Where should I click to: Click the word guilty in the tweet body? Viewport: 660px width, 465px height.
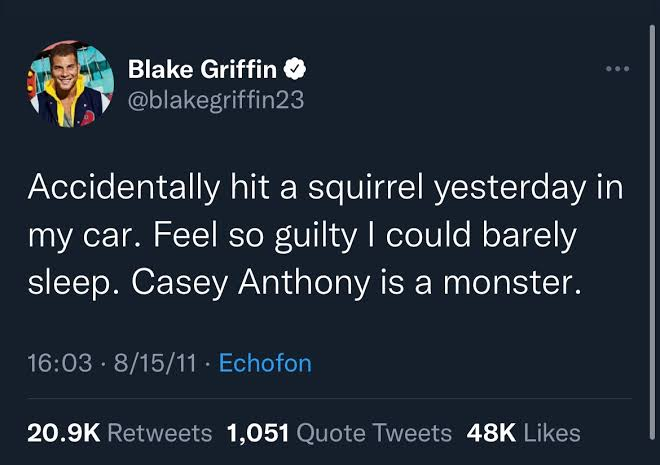(x=316, y=236)
